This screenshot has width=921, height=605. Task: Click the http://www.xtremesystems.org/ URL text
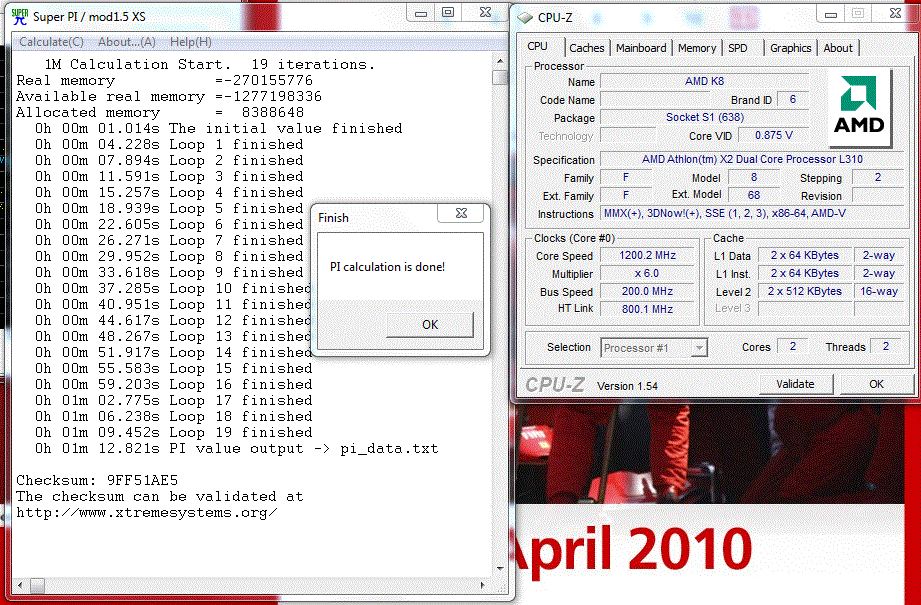click(147, 513)
